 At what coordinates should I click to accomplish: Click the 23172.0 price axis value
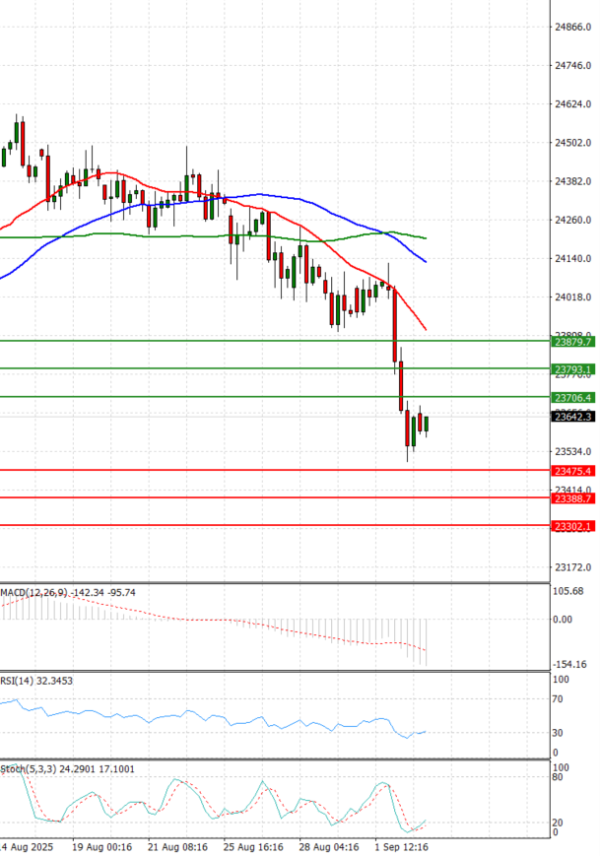pyautogui.click(x=573, y=568)
